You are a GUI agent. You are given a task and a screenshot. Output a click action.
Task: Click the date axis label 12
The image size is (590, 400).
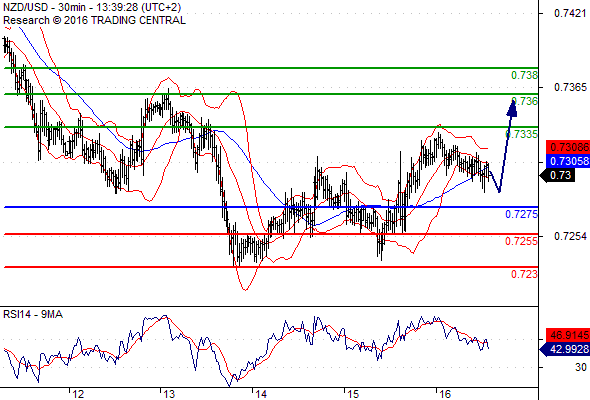pos(78,394)
